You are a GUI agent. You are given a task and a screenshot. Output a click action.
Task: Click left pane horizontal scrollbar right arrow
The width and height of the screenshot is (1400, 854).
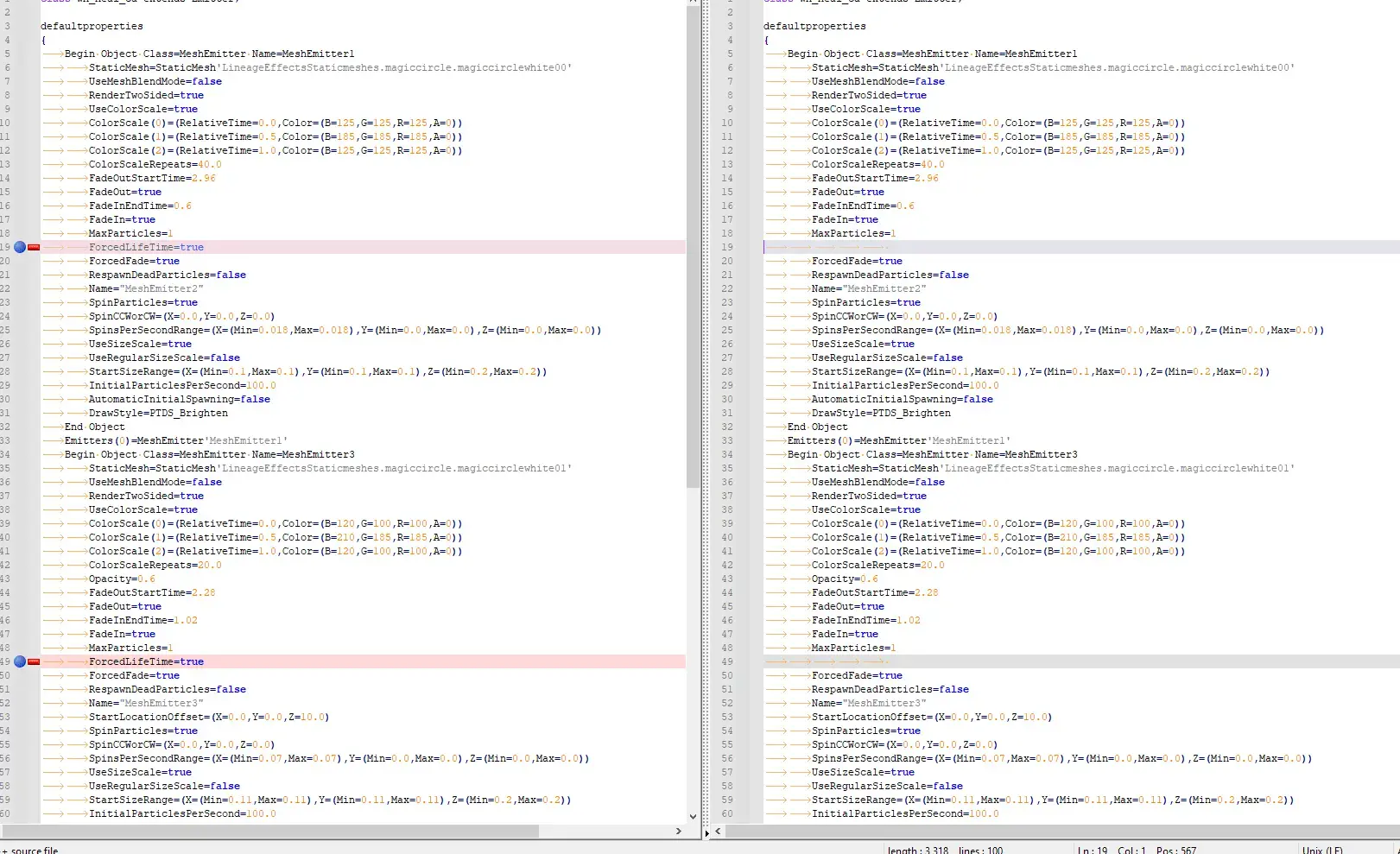pos(679,831)
